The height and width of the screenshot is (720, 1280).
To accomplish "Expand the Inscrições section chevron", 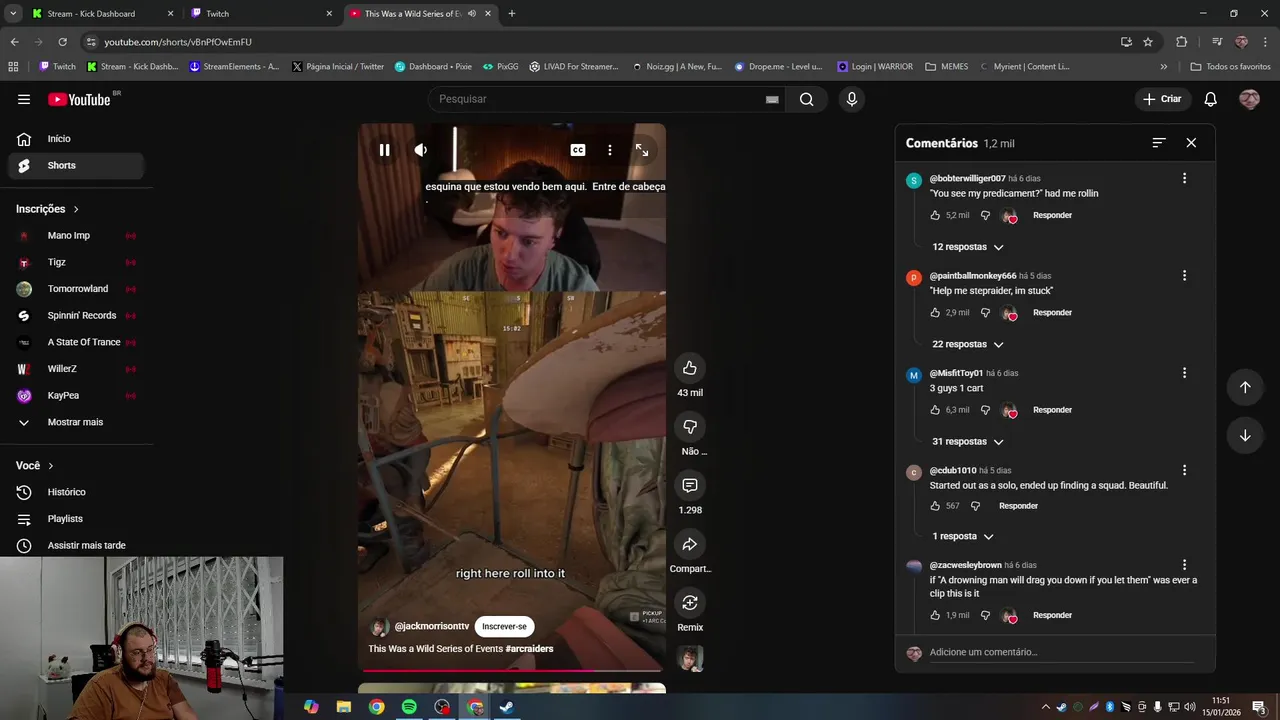I will point(76,209).
